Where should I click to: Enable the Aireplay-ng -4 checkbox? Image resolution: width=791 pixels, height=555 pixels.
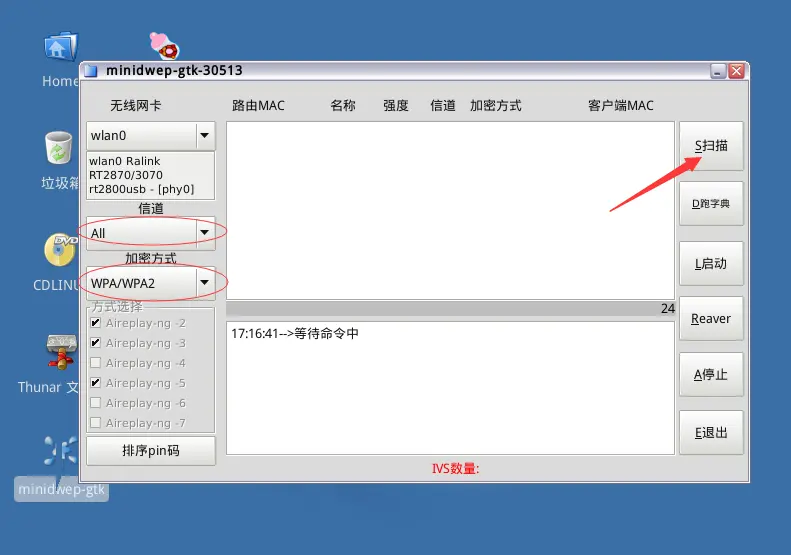[95, 363]
